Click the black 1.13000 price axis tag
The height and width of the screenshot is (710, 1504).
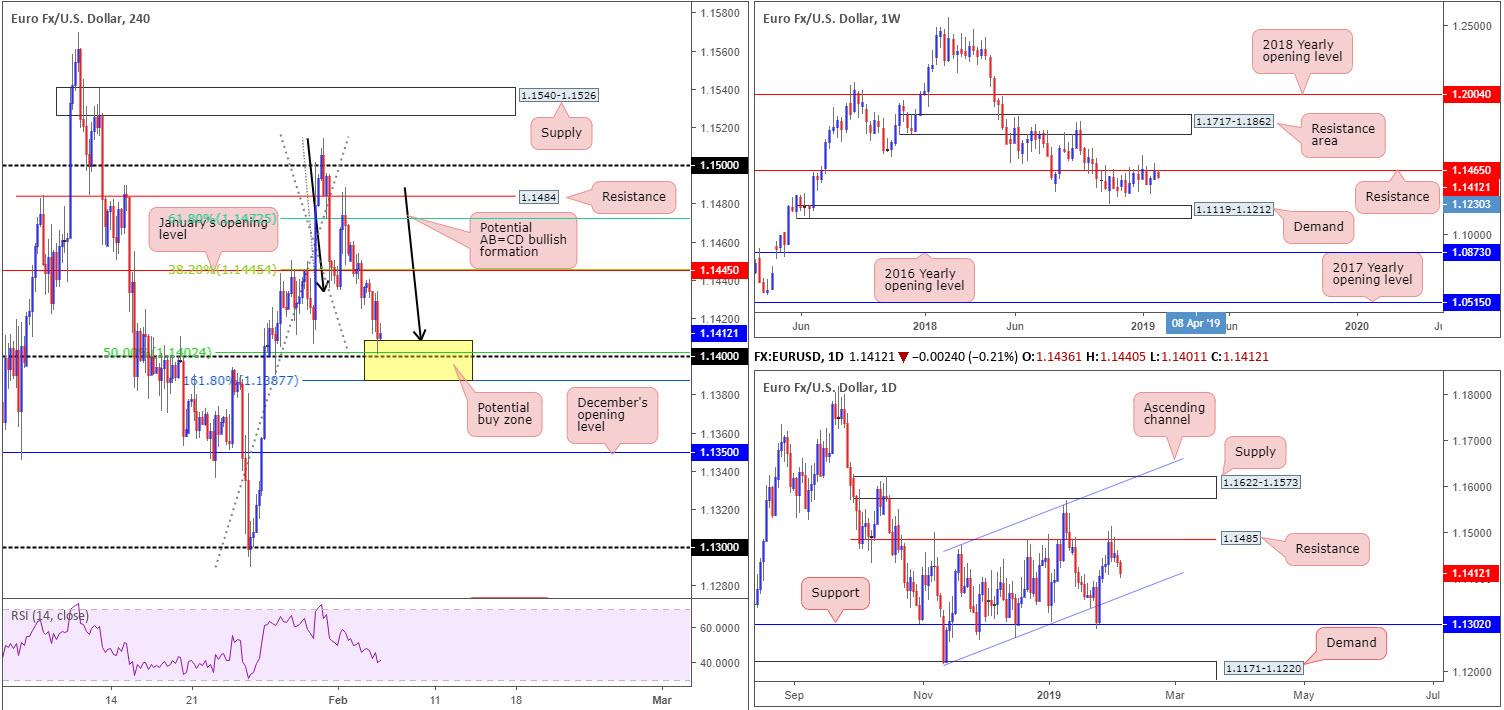[x=721, y=548]
